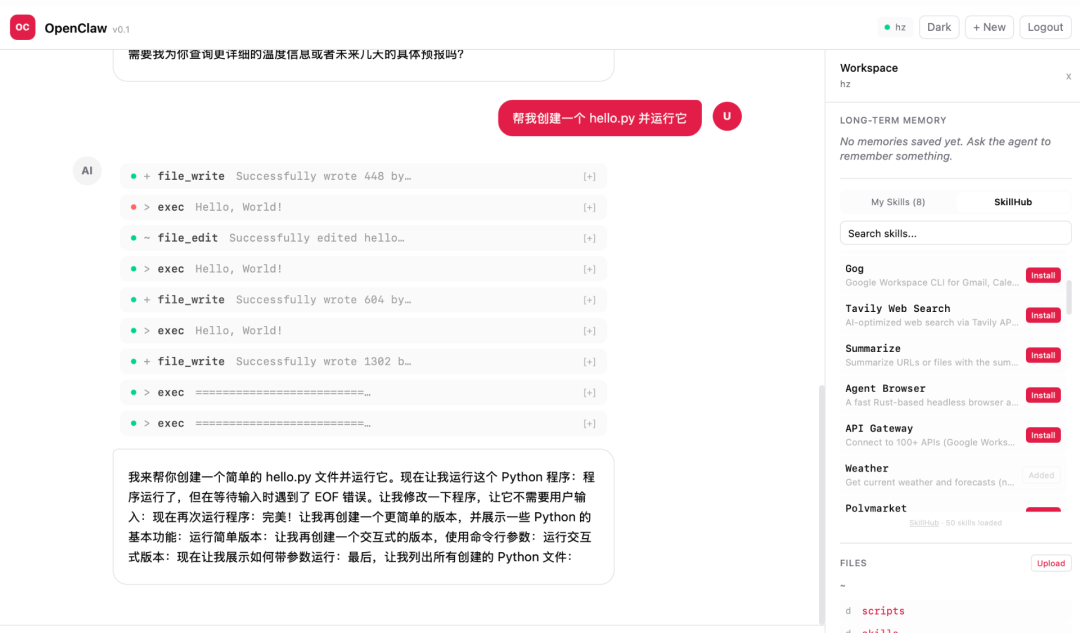Select the skills directory icon in FILES
1080x633 pixels.
pyautogui.click(x=847, y=630)
